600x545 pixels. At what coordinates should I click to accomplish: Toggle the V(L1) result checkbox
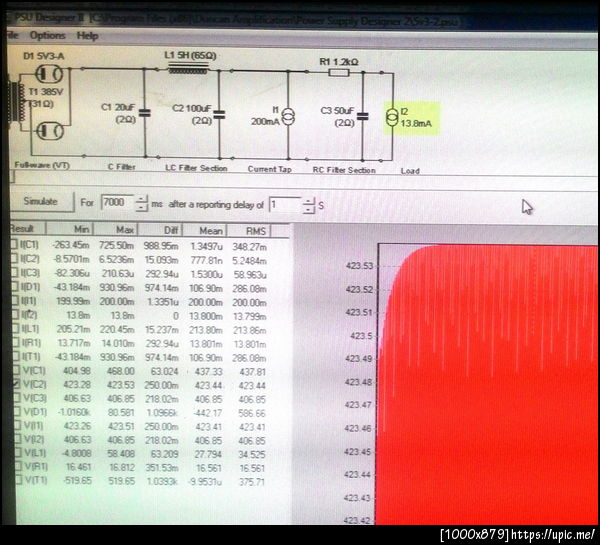(18, 453)
